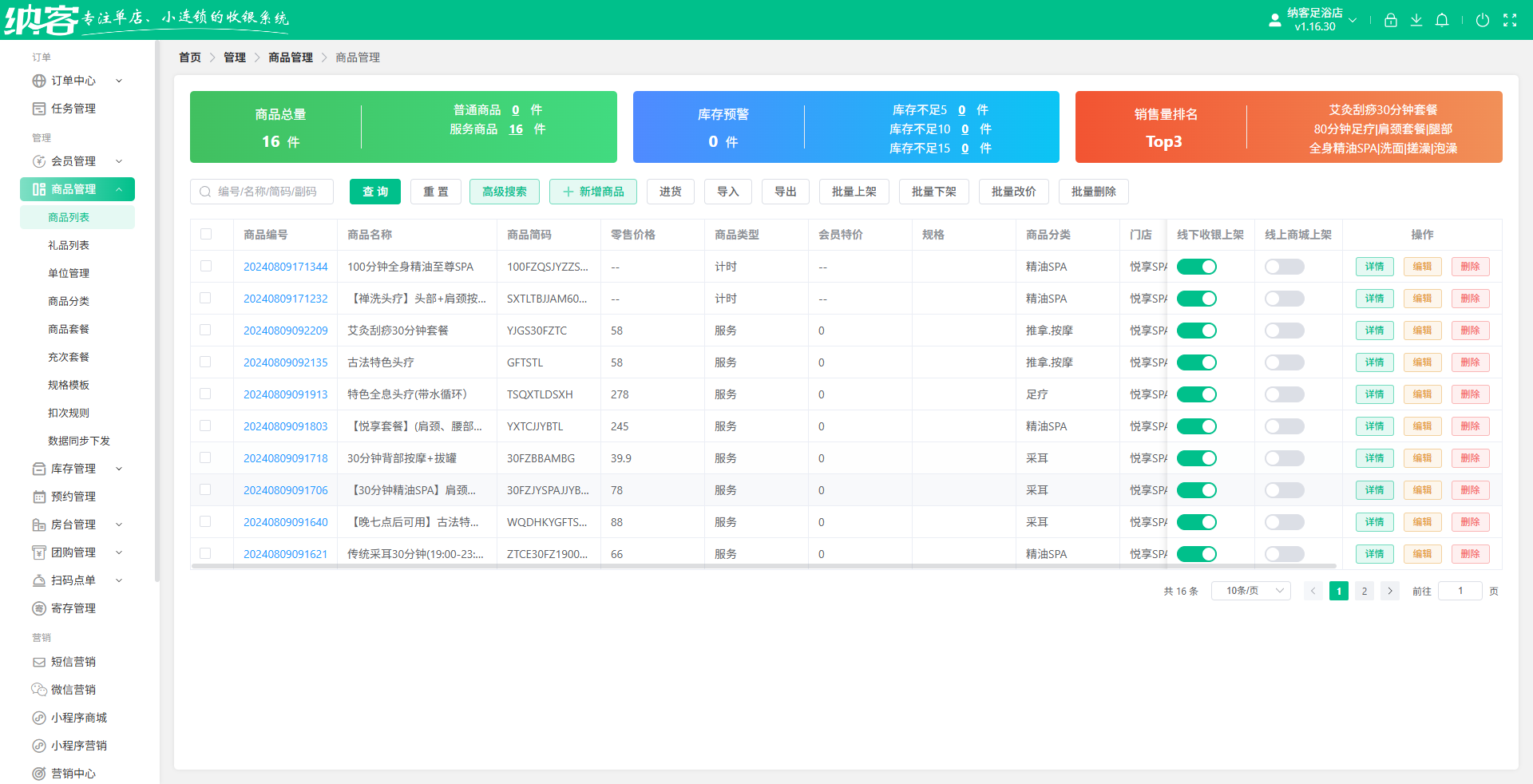Tick the checkbox for 艾灸刮痧30分钟套餐 row
This screenshot has width=1533, height=784.
tap(206, 330)
